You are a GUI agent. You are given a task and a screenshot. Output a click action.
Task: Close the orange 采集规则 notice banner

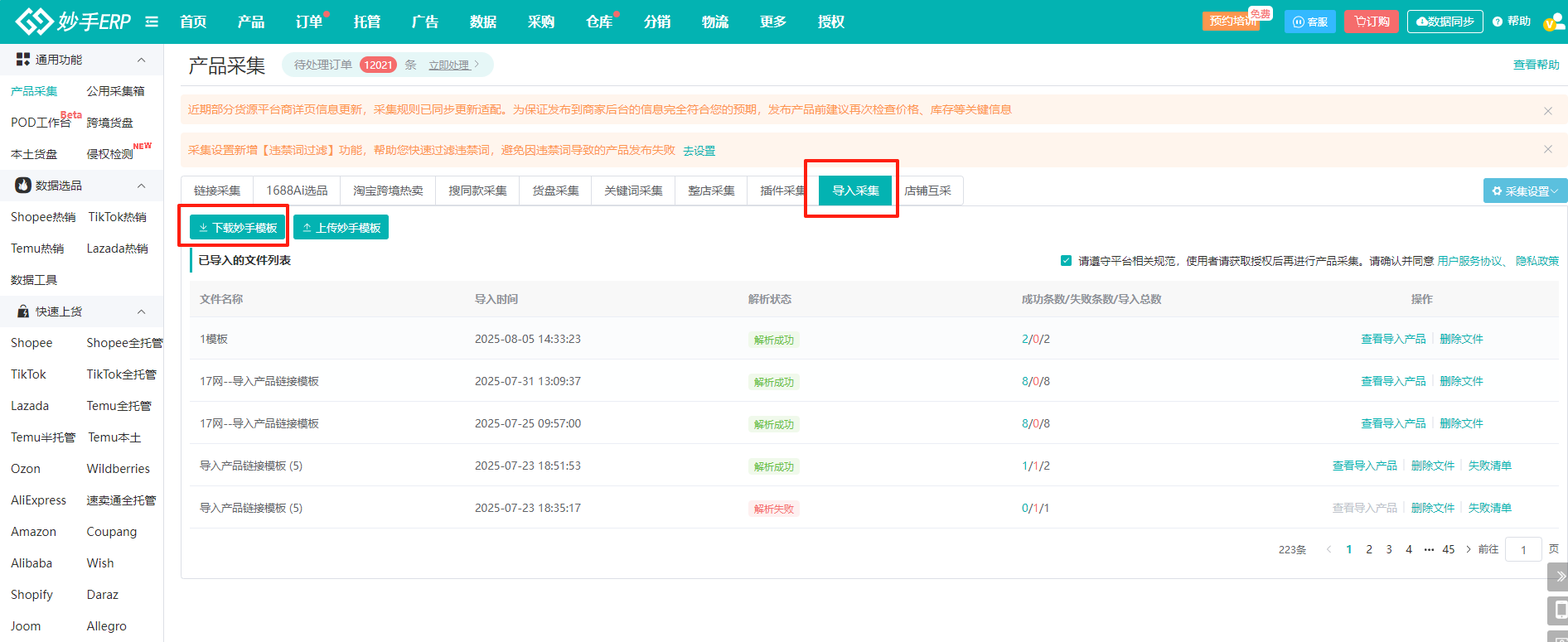coord(1547,110)
